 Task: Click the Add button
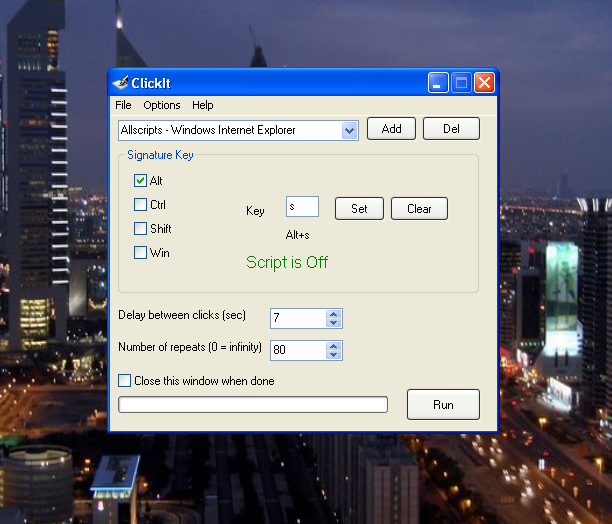[391, 129]
